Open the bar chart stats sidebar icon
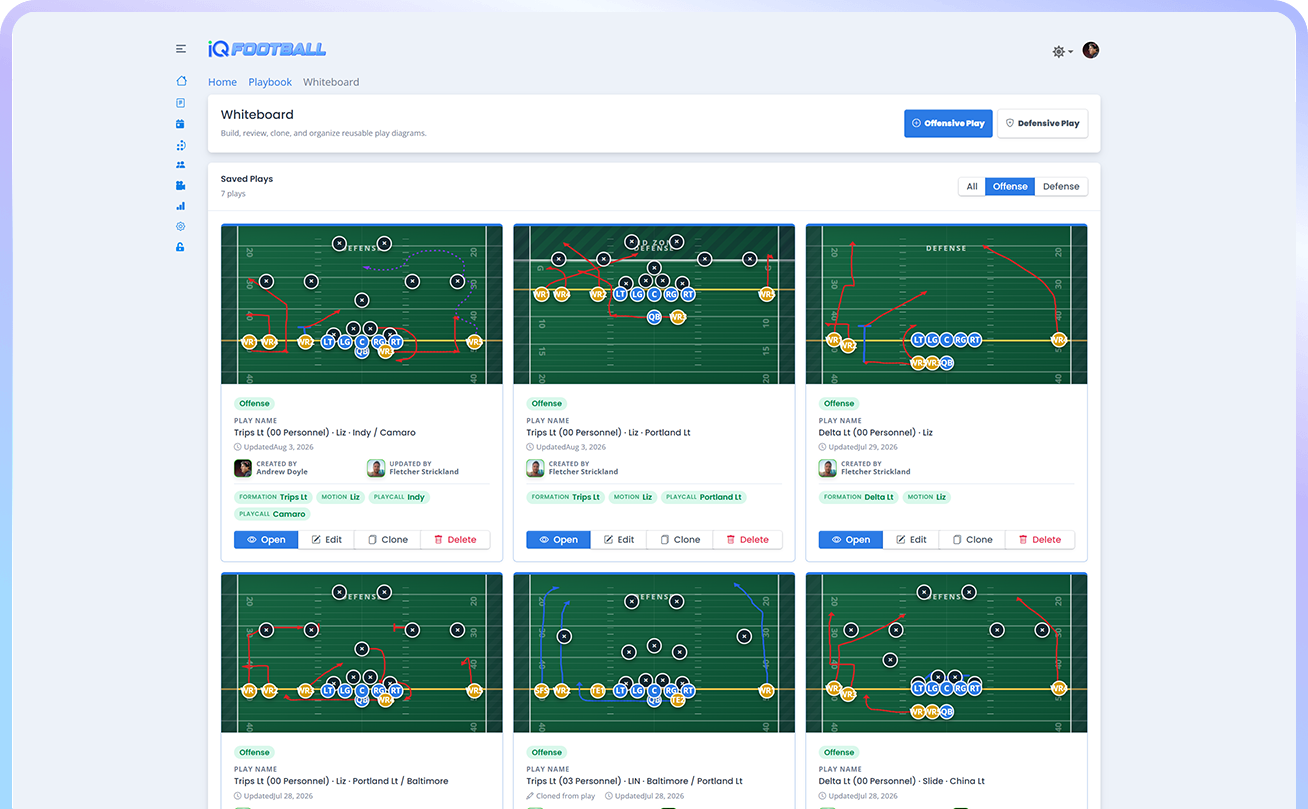 click(x=181, y=206)
